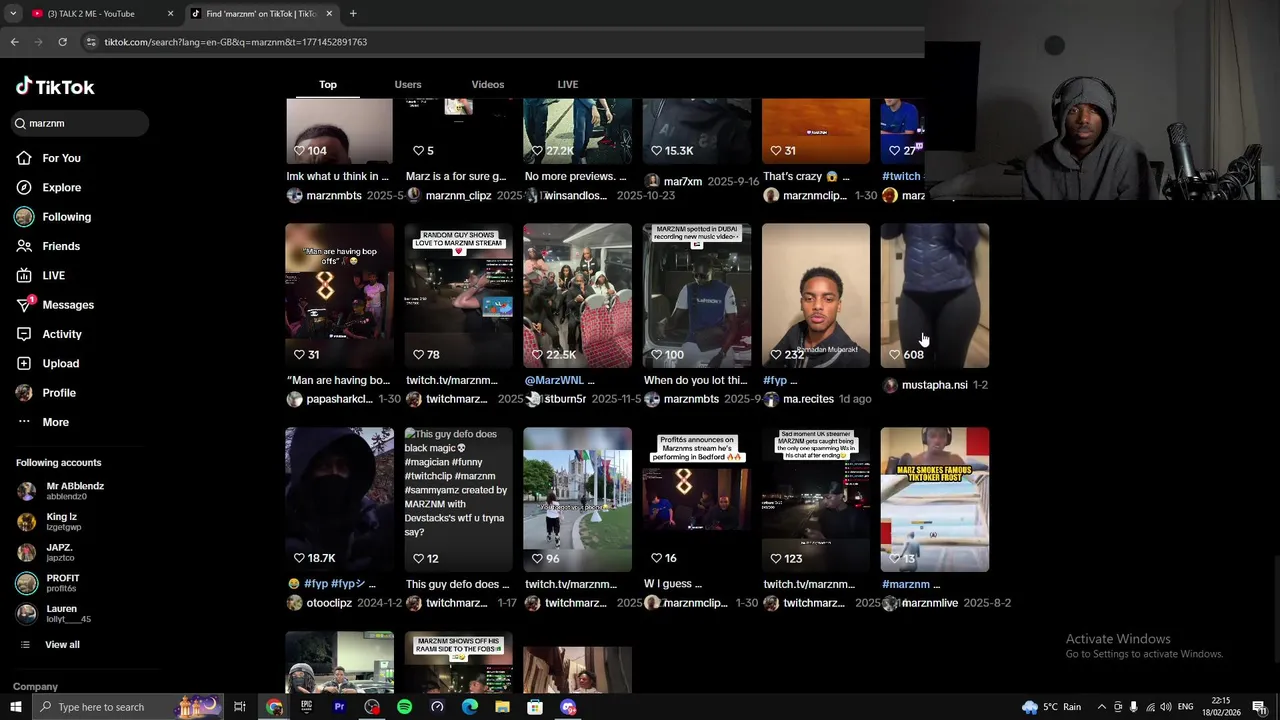Switch to the Users tab

[x=408, y=84]
